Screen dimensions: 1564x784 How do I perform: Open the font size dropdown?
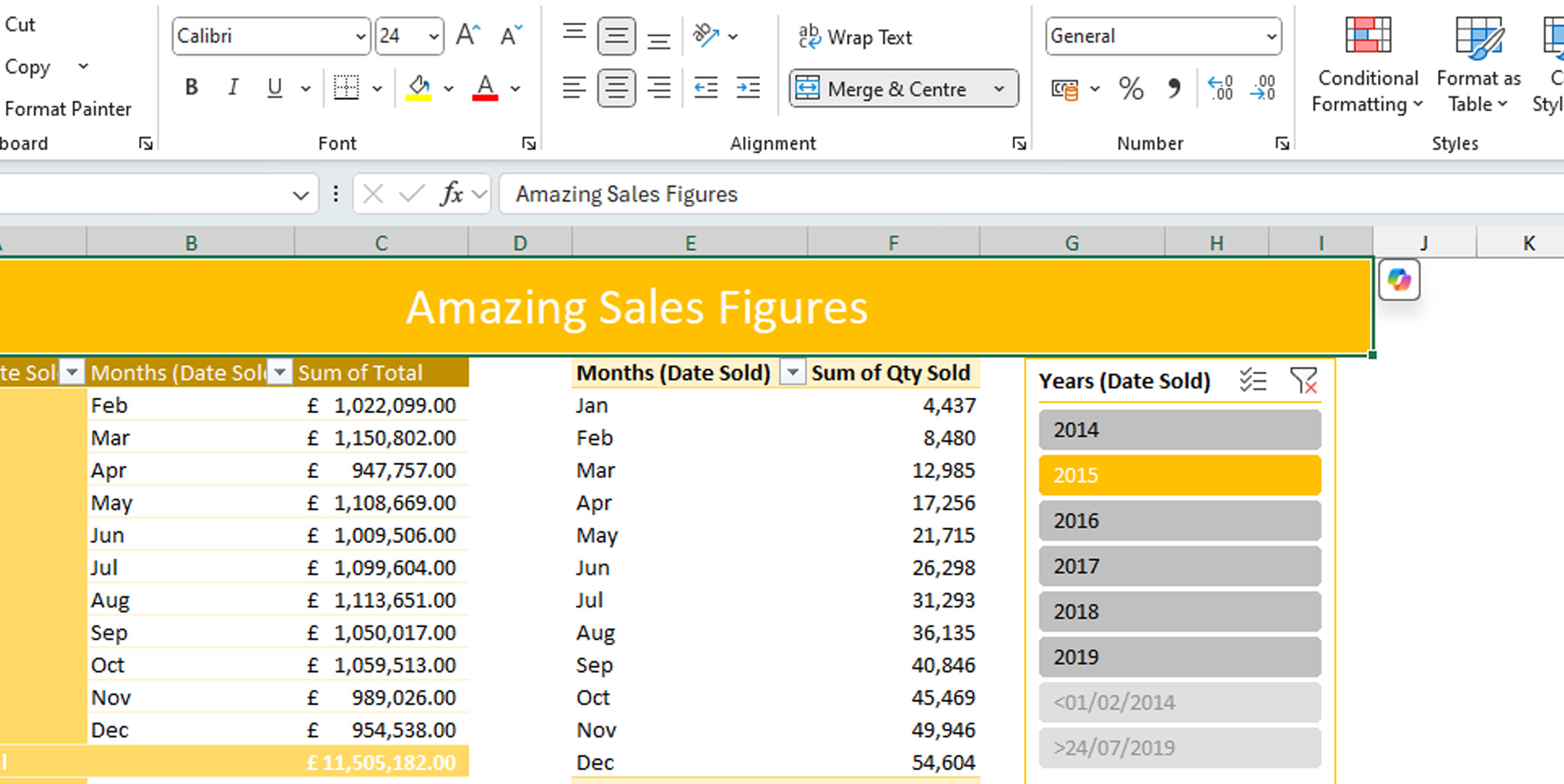coord(433,35)
